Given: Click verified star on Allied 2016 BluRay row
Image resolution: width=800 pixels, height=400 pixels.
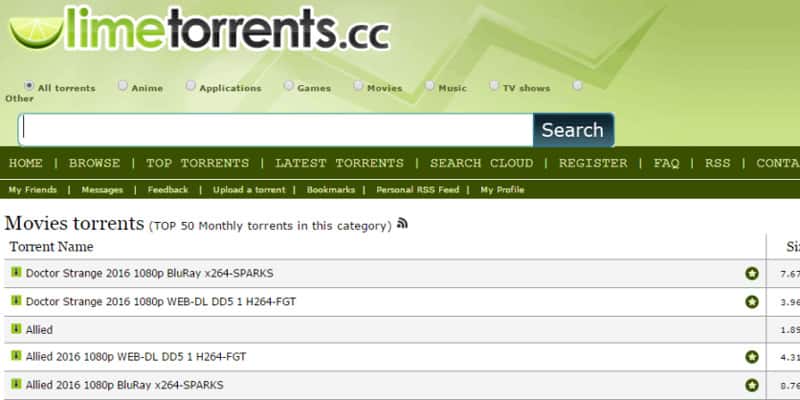Looking at the screenshot, I should pos(752,385).
